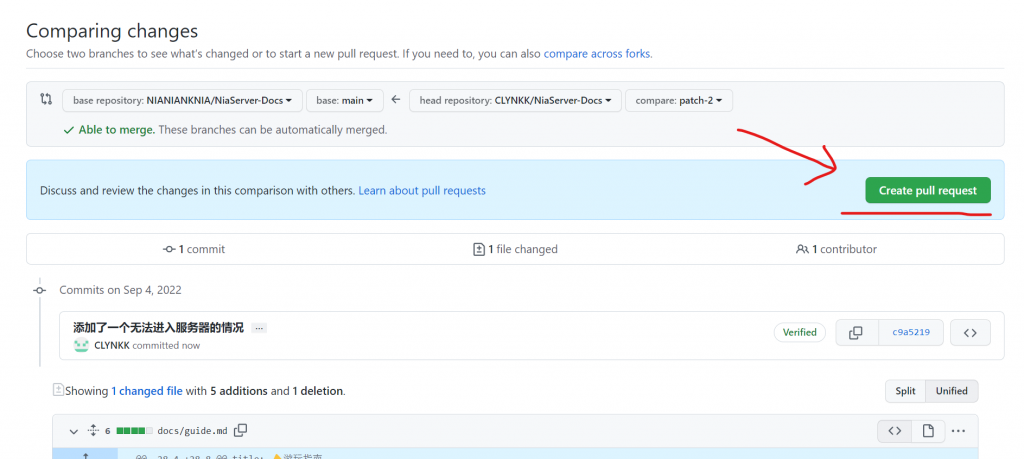Click the 'Commits on Sep 4, 2022' text
1024x459 pixels.
coord(120,290)
